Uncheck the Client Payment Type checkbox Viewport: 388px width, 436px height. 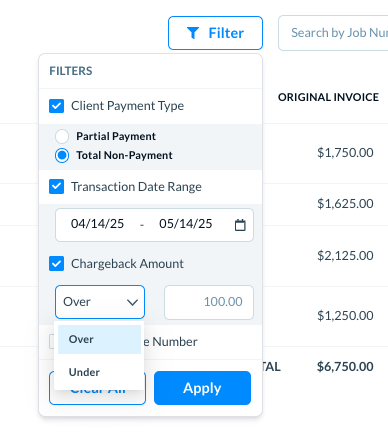pyautogui.click(x=57, y=106)
